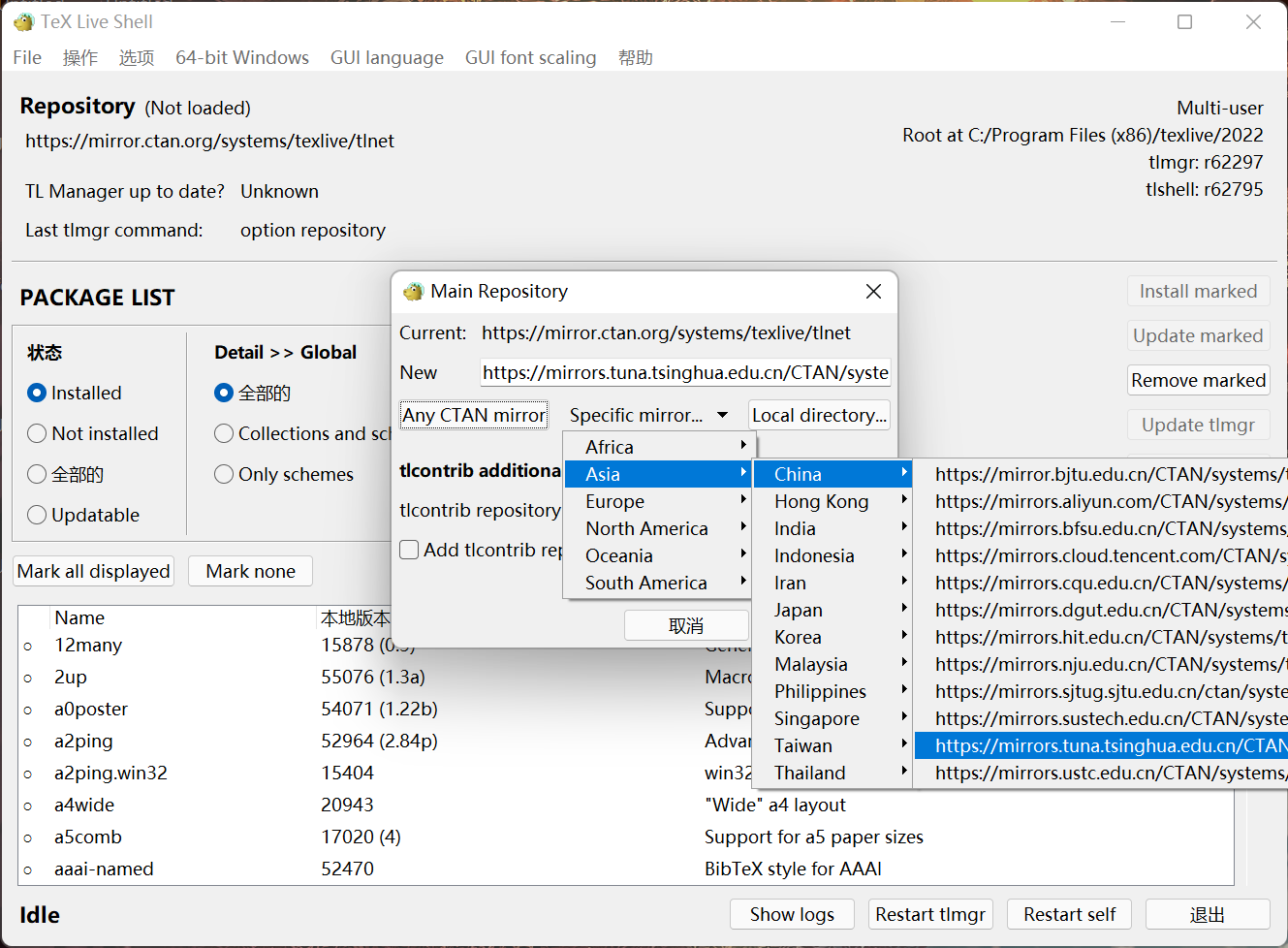Click the Mark all displayed button

click(x=94, y=571)
